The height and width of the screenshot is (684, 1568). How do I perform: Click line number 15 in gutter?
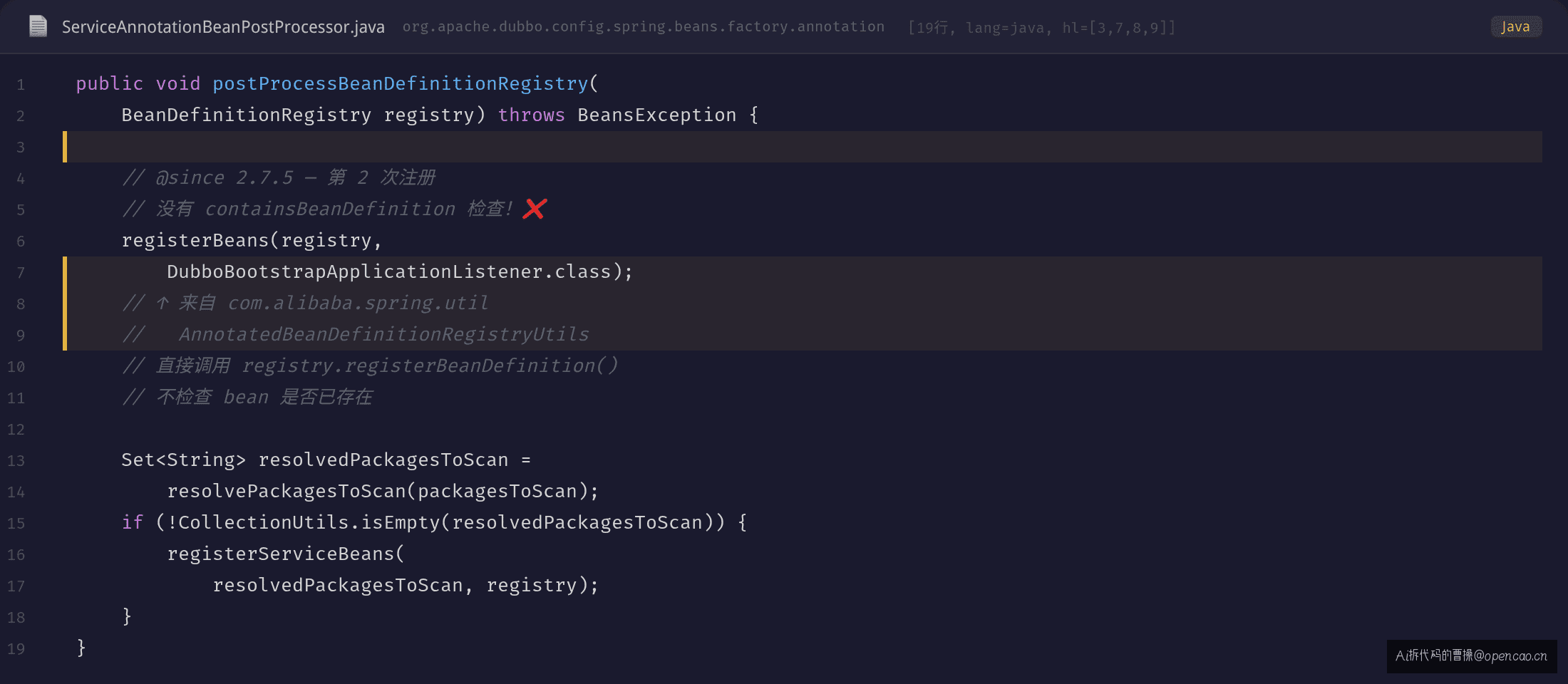click(16, 524)
